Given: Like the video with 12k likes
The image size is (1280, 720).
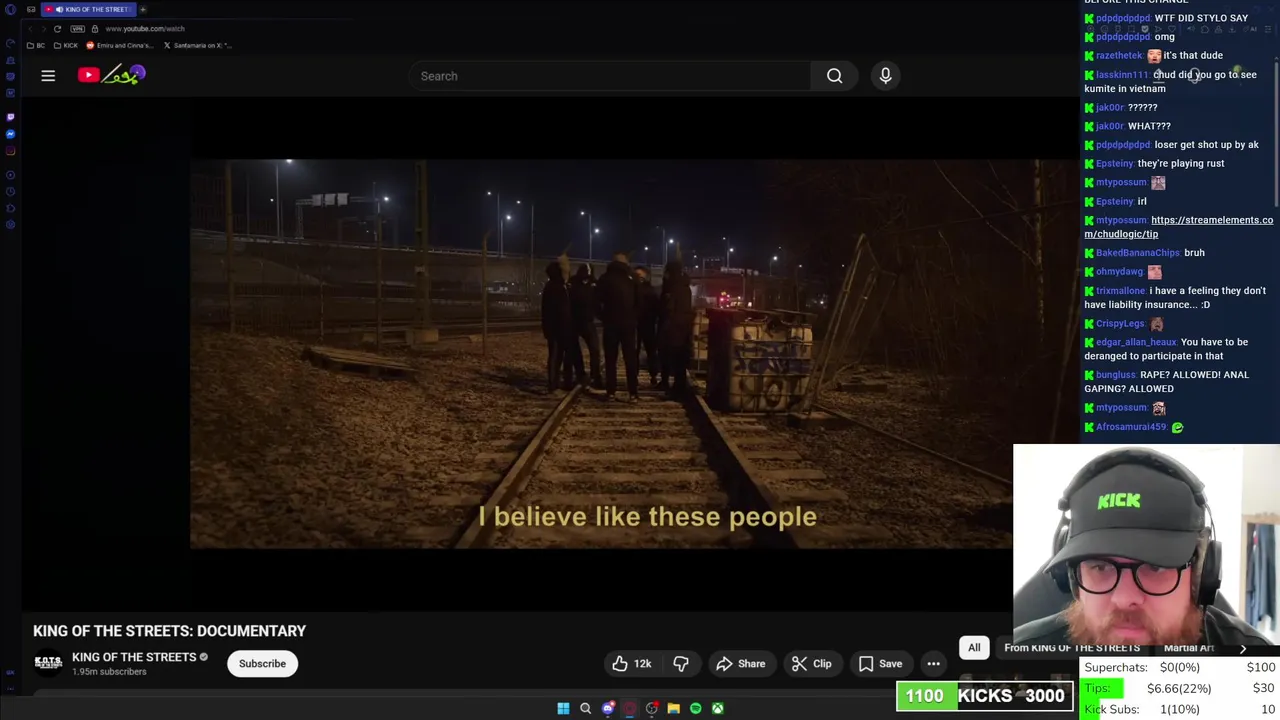Looking at the screenshot, I should click(x=631, y=664).
